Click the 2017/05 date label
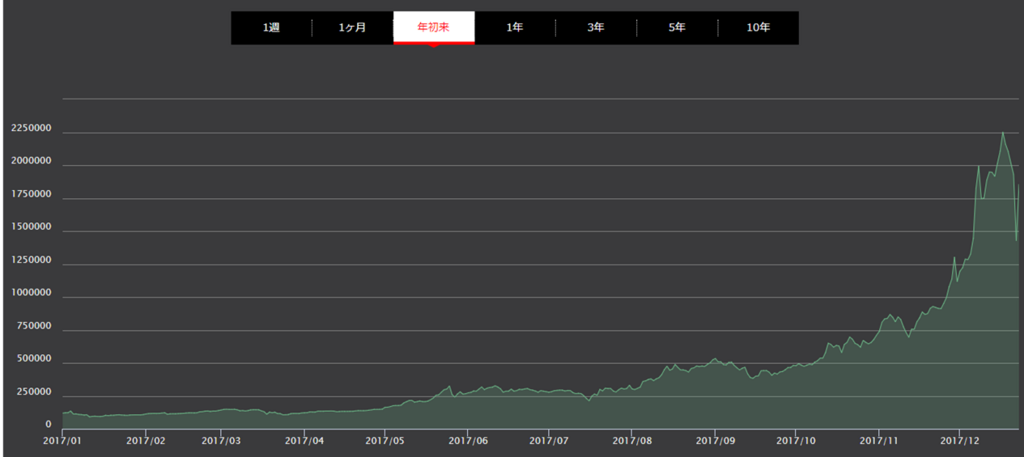Image resolution: width=1024 pixels, height=457 pixels. click(x=385, y=442)
